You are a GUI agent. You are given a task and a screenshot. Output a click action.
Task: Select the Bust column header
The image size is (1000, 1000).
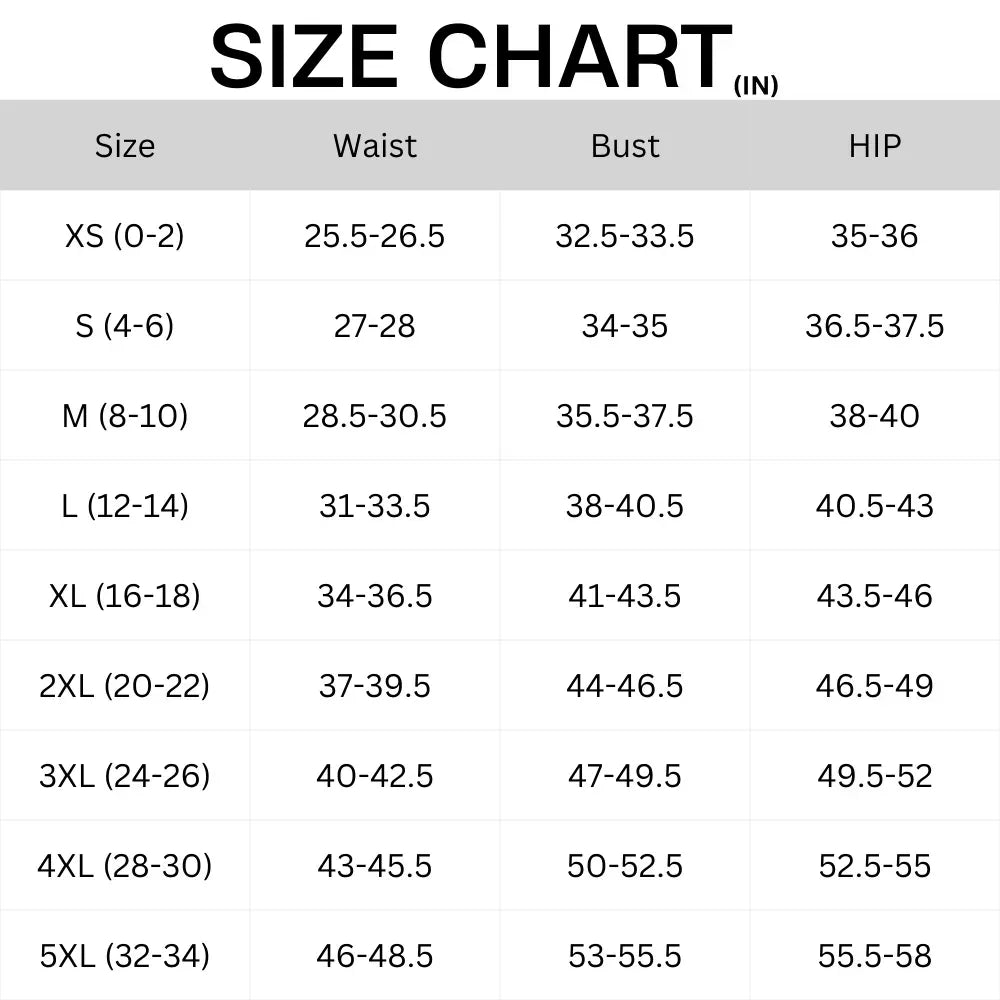pos(625,146)
